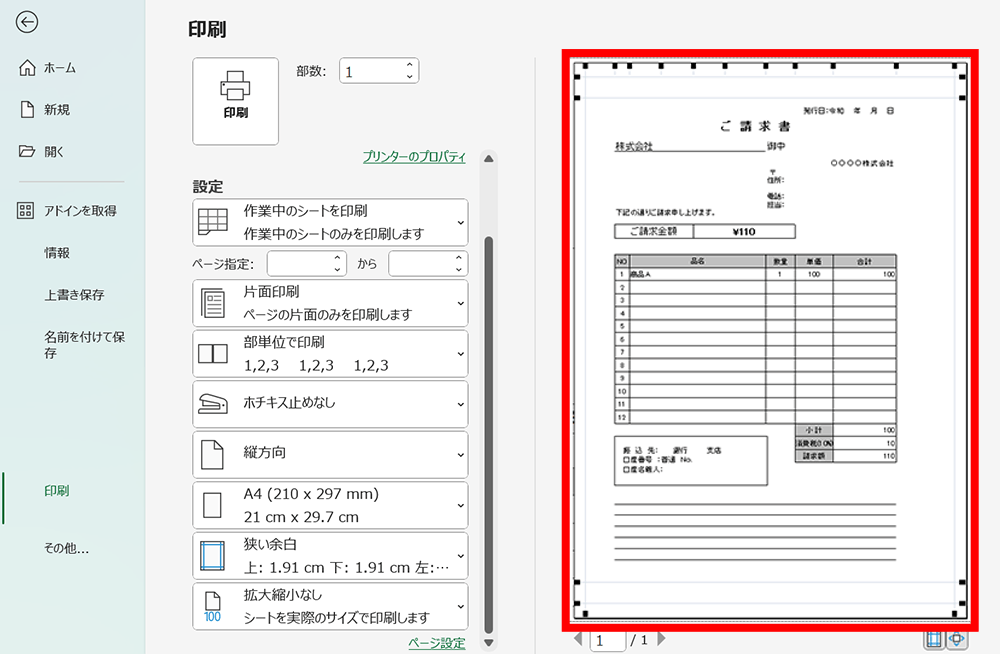1000x654 pixels.
Task: Open その他... options
Action: (66, 548)
